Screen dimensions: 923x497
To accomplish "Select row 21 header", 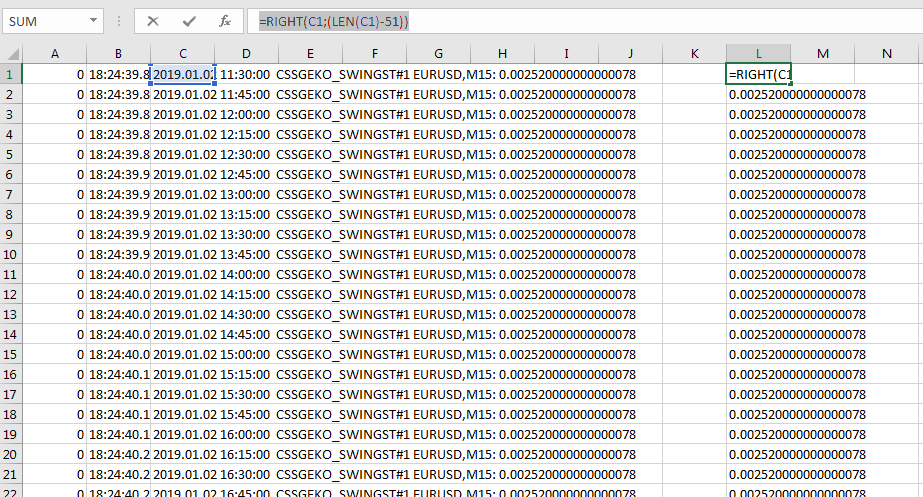I will click(x=11, y=475).
